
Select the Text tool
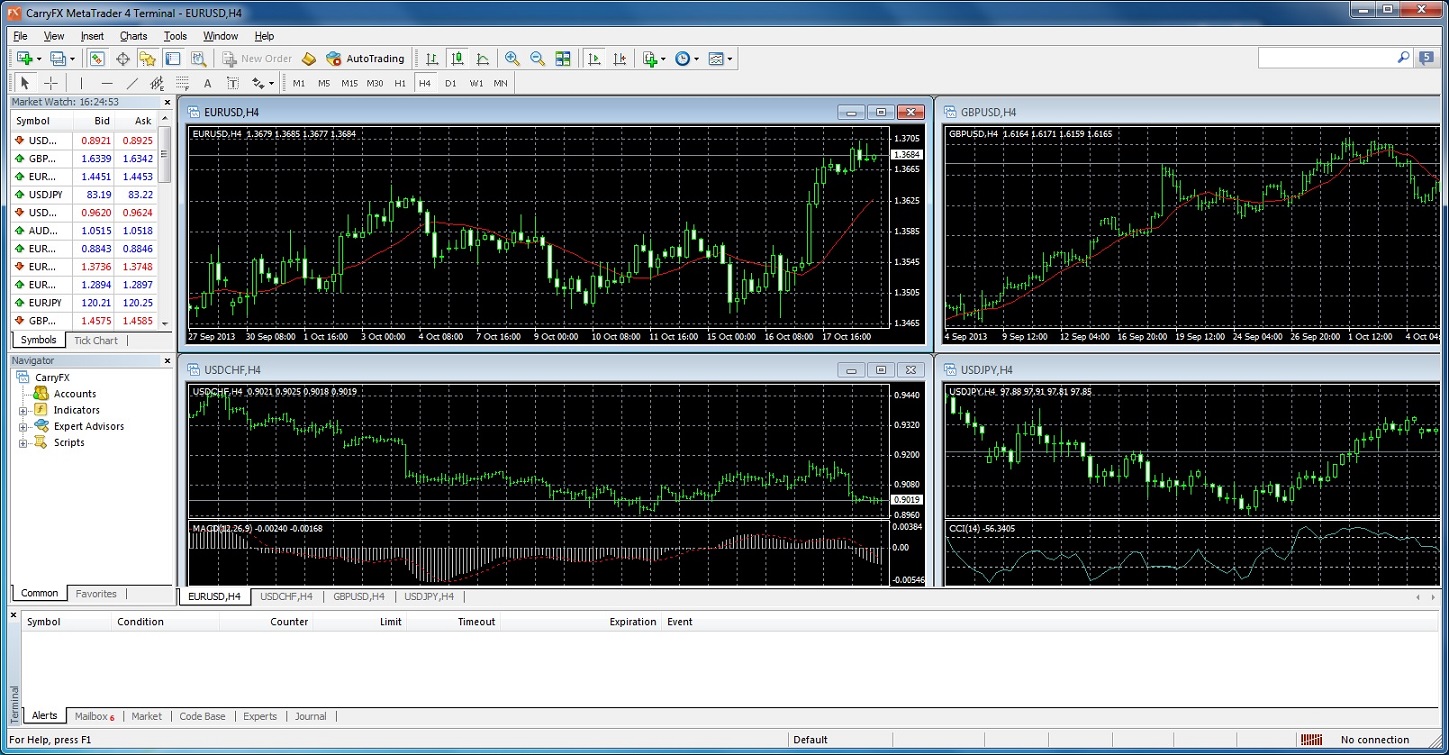click(x=207, y=83)
